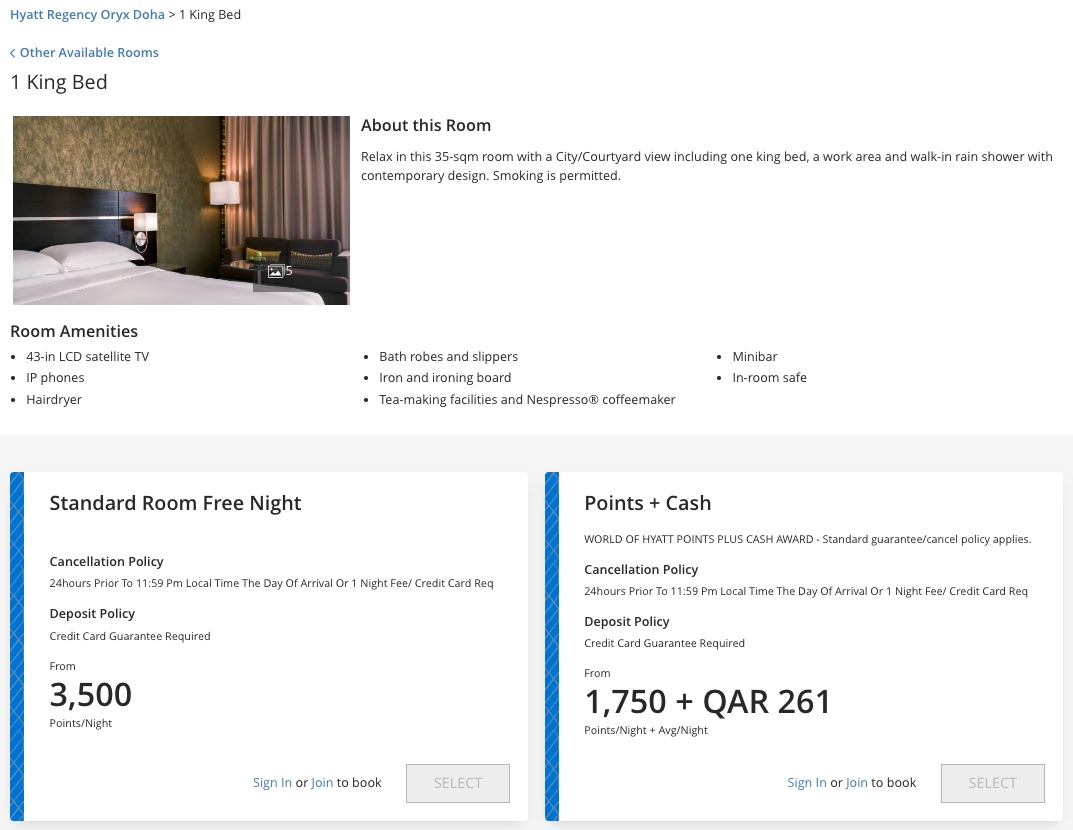
Task: Click the 1,750 + QAR 261 price
Action: (x=708, y=701)
